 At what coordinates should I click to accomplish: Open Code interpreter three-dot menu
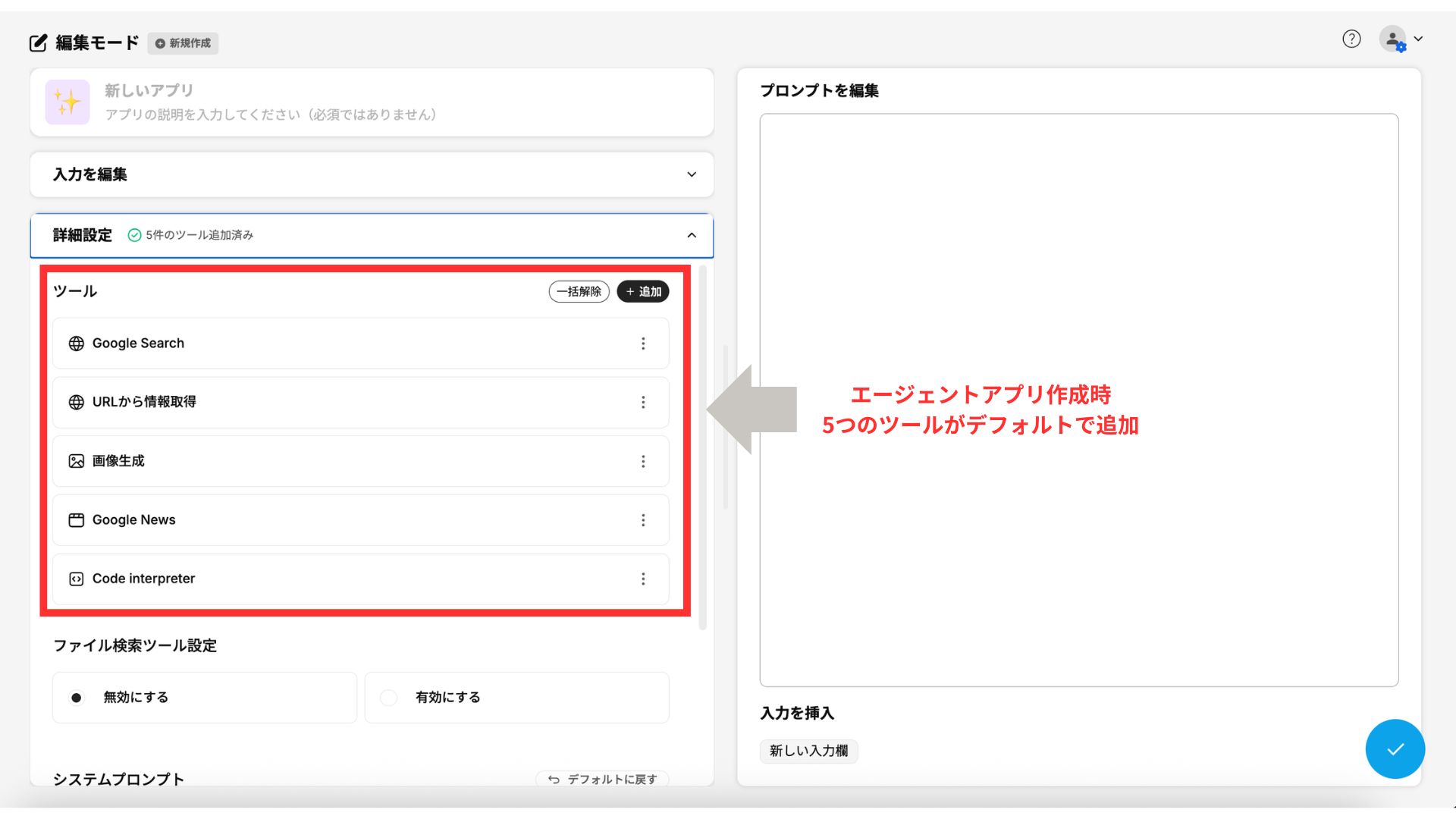[x=643, y=579]
